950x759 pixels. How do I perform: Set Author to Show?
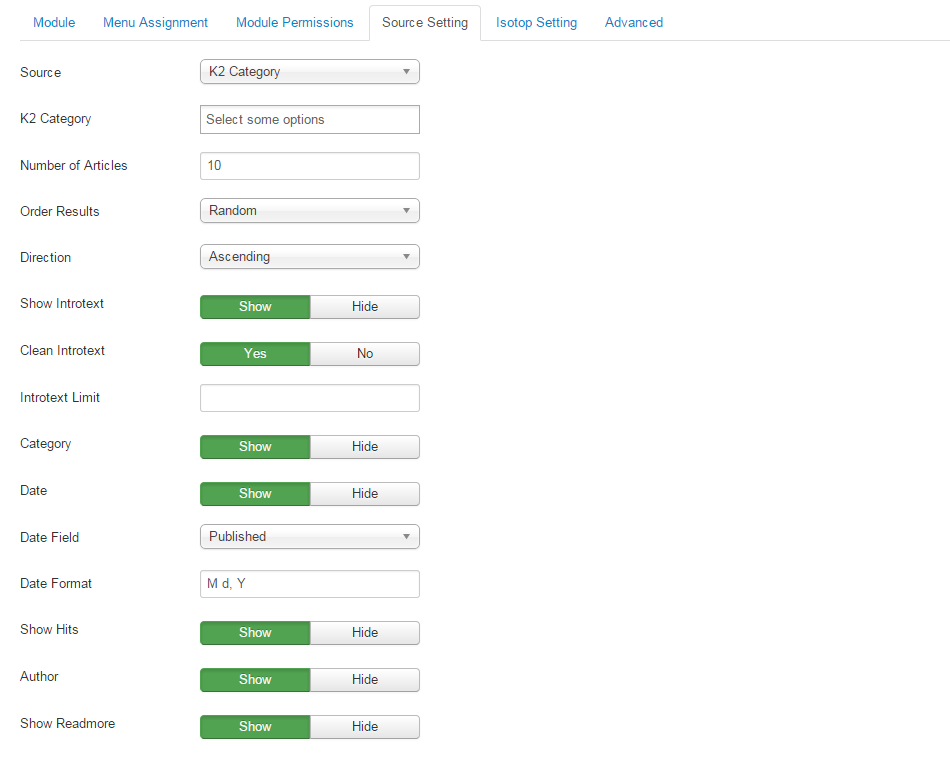click(255, 680)
